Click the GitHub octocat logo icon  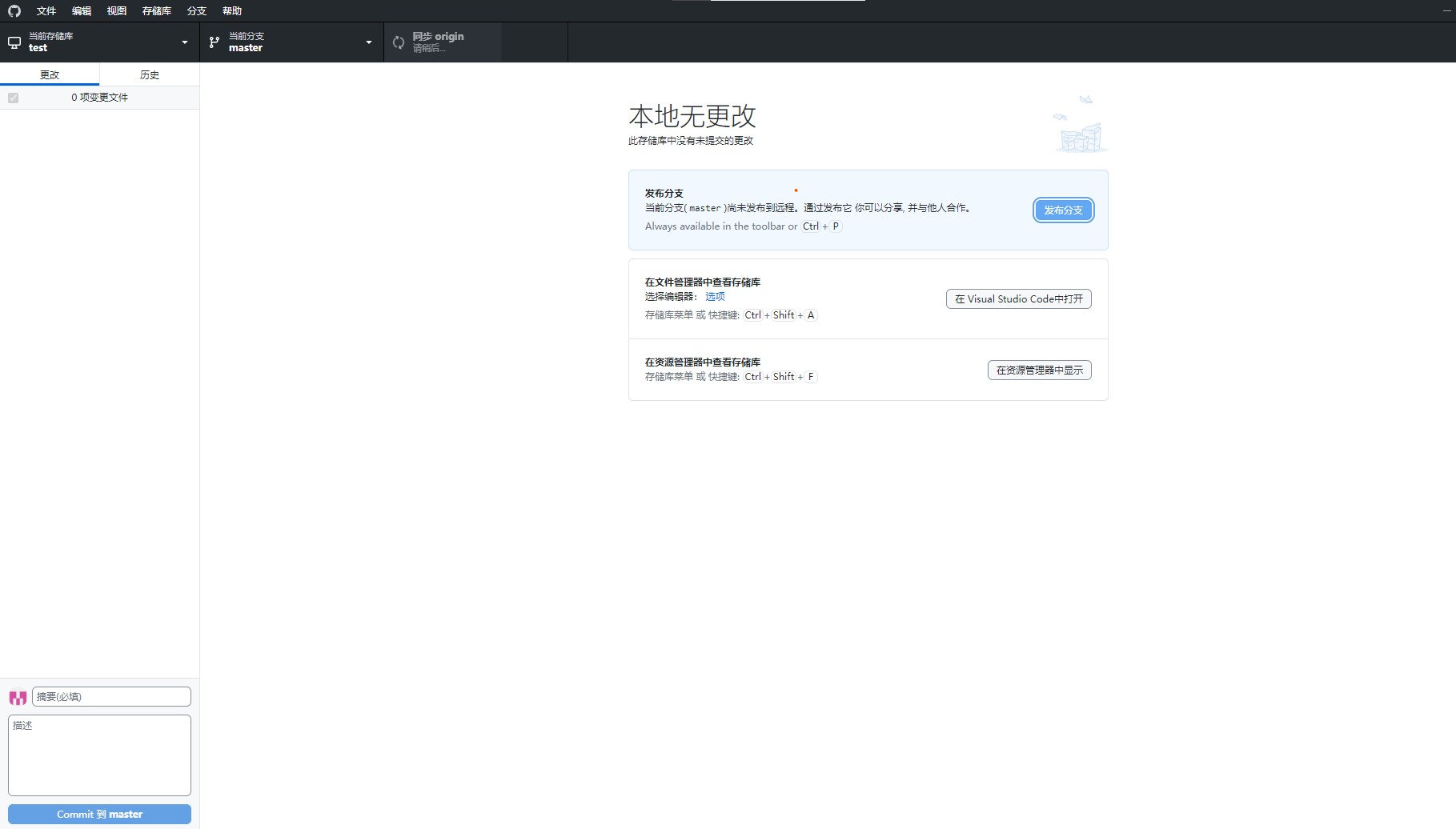click(x=14, y=10)
